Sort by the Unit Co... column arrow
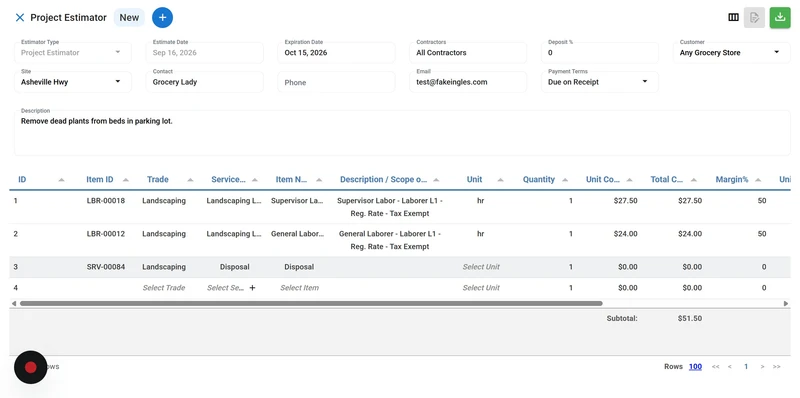Screen dimensions: 800x398 point(630,180)
